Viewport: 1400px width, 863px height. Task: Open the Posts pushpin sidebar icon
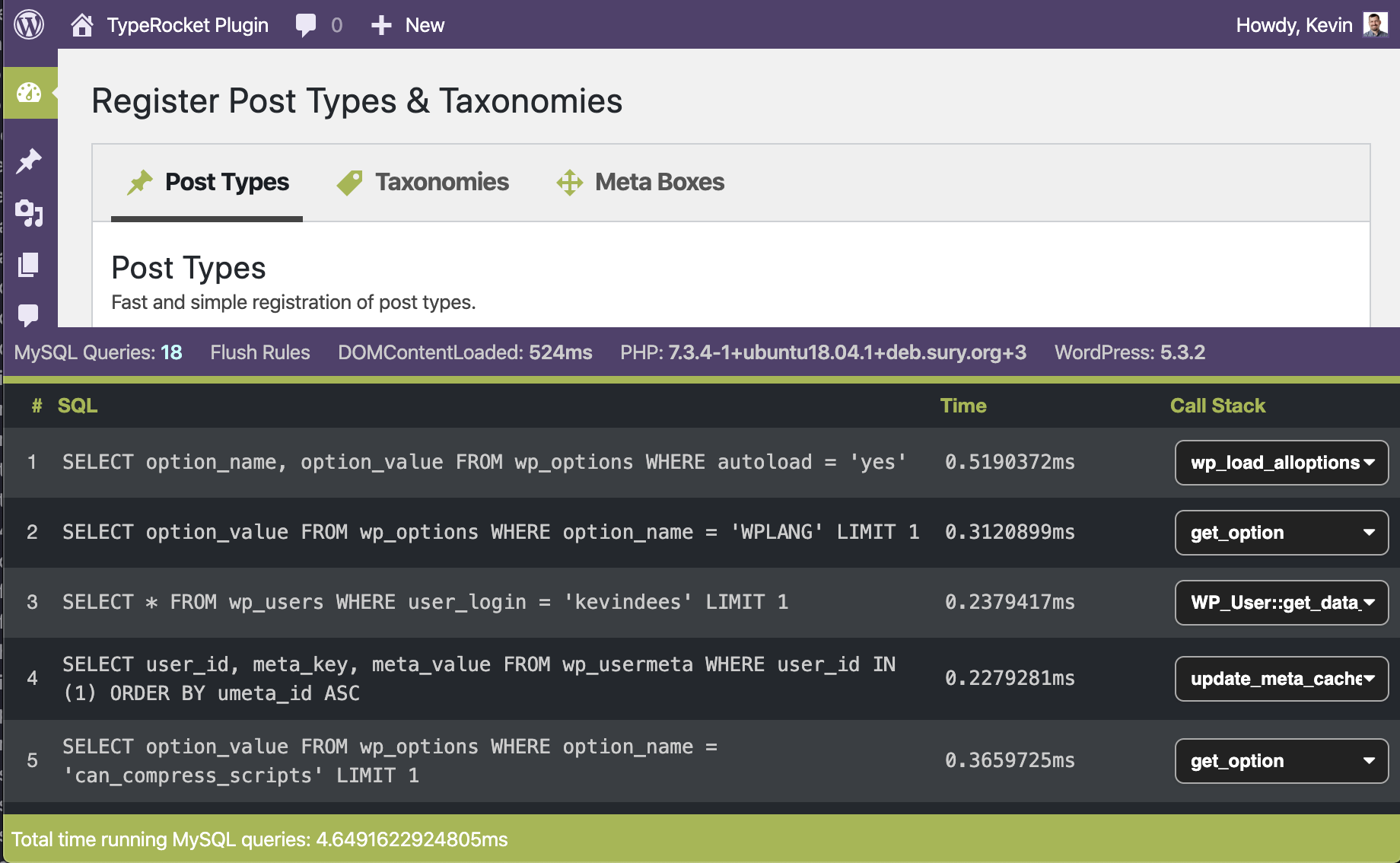(29, 161)
